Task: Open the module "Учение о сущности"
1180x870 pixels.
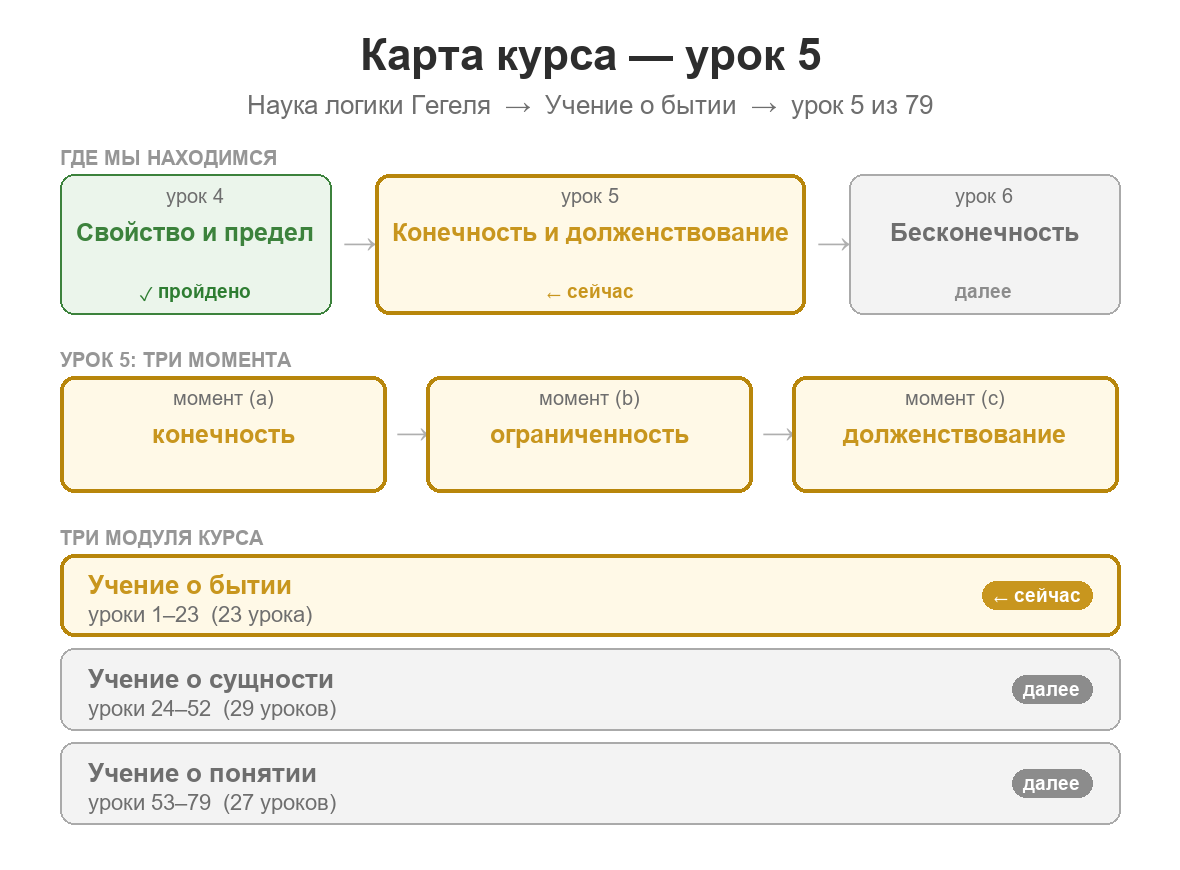Action: pos(590,689)
